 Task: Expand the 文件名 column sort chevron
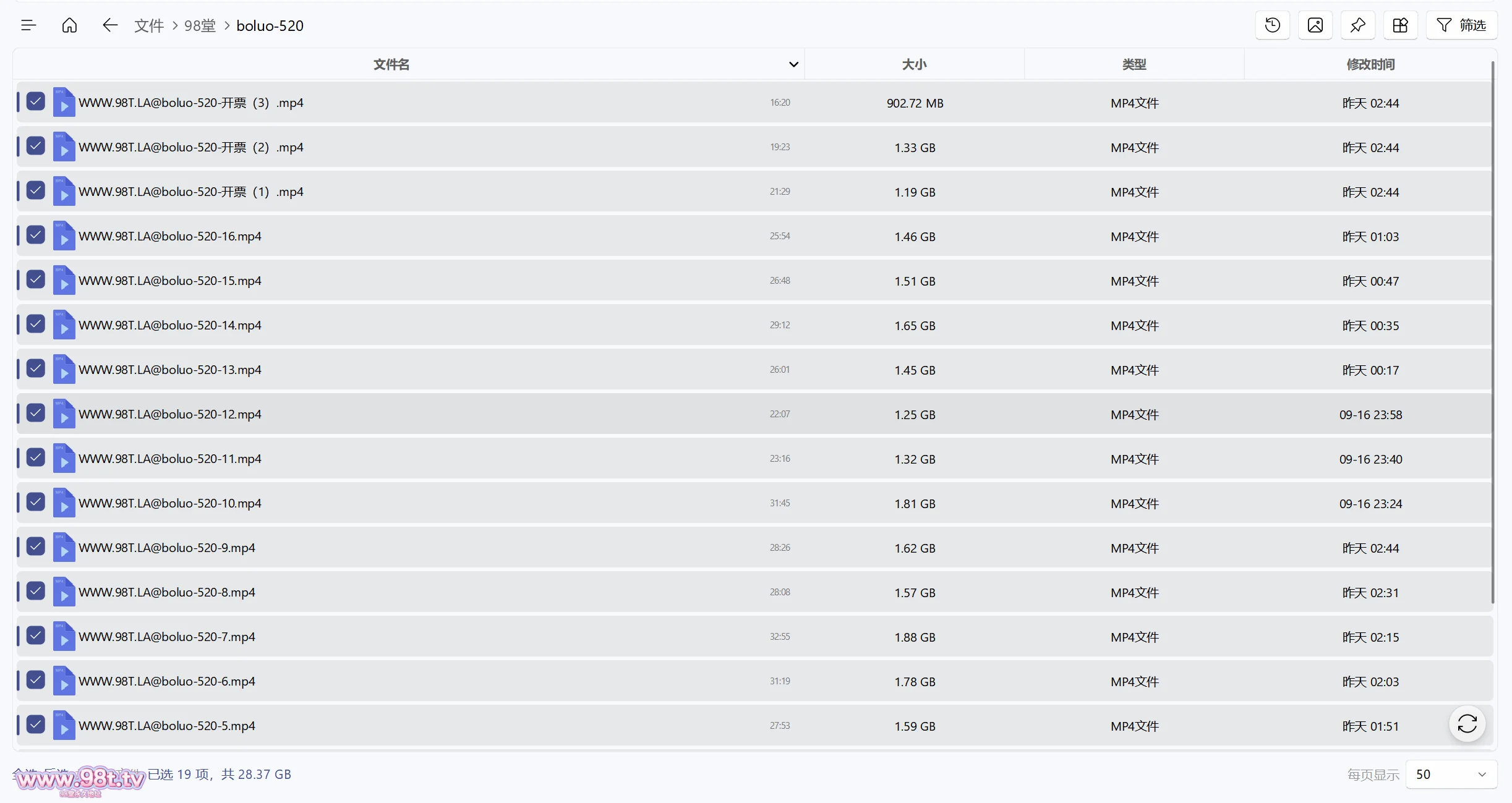point(793,64)
